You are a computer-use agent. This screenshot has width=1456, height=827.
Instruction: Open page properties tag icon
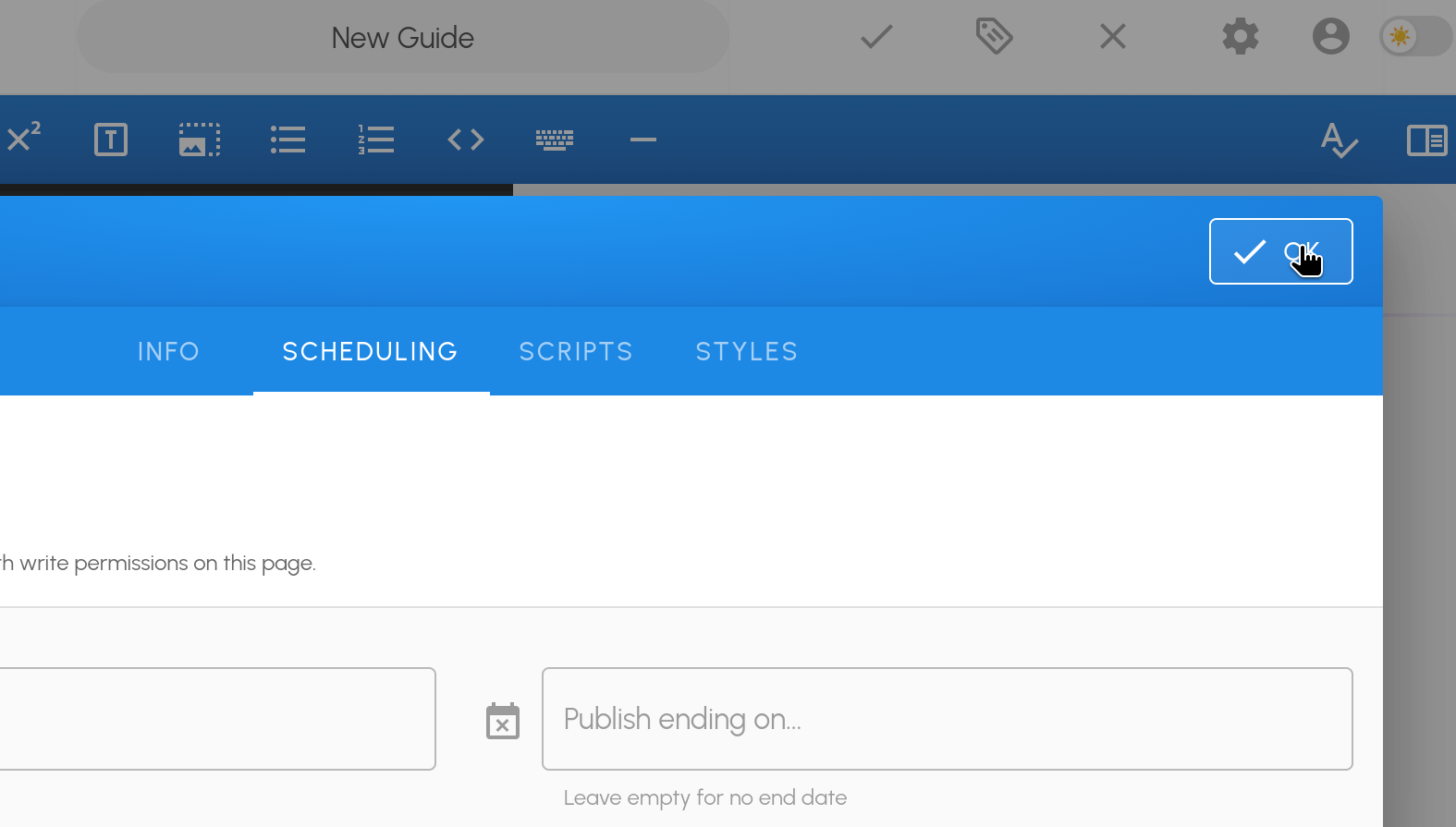pos(995,37)
